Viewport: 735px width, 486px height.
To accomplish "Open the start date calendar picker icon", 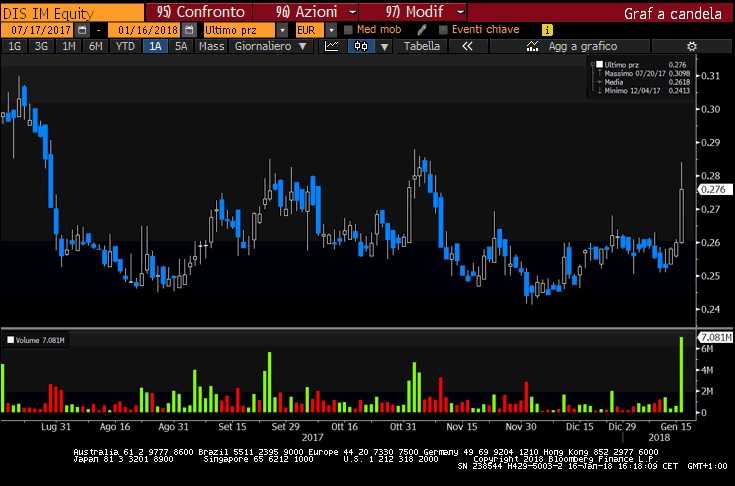I will (x=82, y=30).
